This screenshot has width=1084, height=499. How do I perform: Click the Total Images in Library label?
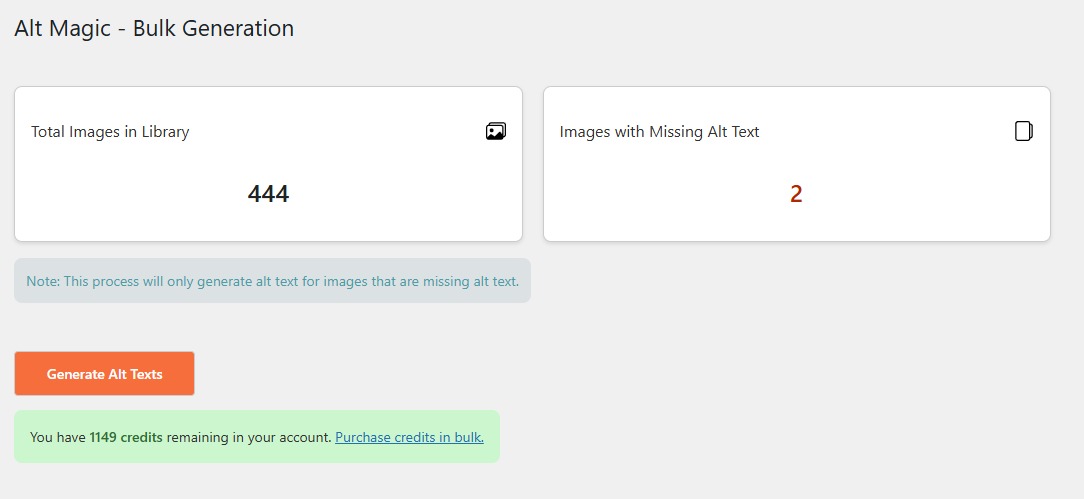coord(110,132)
